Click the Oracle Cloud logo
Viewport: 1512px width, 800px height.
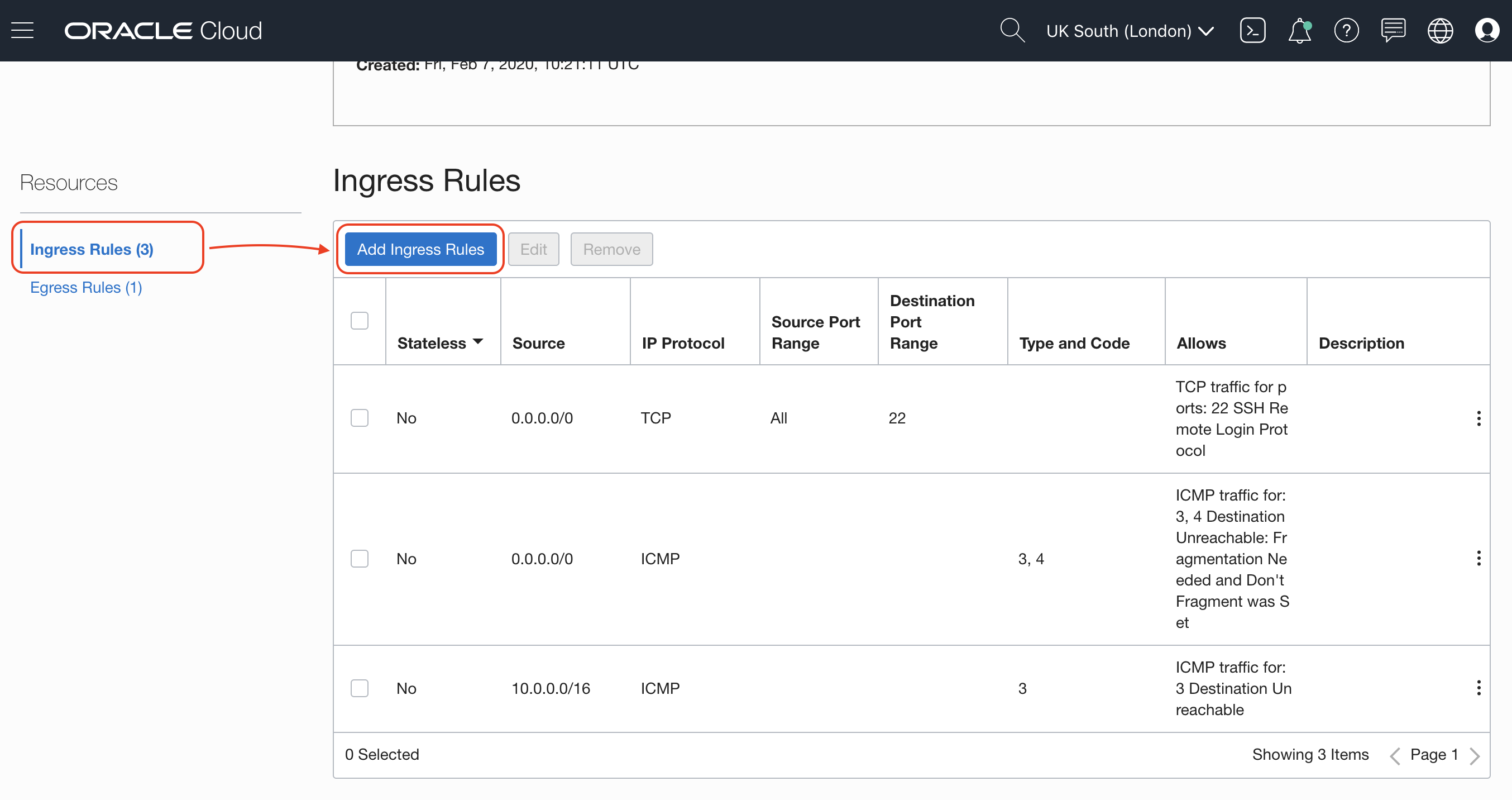click(x=163, y=31)
